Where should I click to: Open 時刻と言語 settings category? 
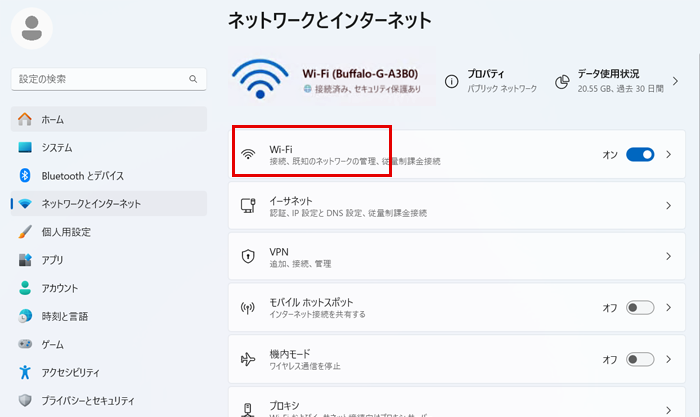click(x=109, y=316)
